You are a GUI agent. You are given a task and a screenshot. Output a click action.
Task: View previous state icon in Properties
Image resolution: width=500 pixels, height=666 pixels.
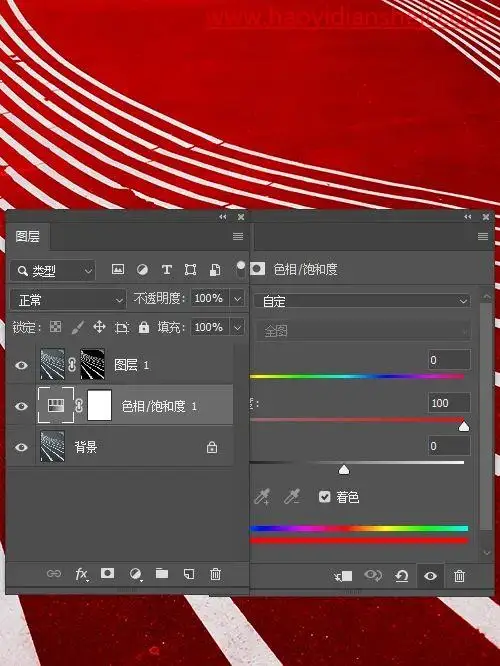coord(373,576)
